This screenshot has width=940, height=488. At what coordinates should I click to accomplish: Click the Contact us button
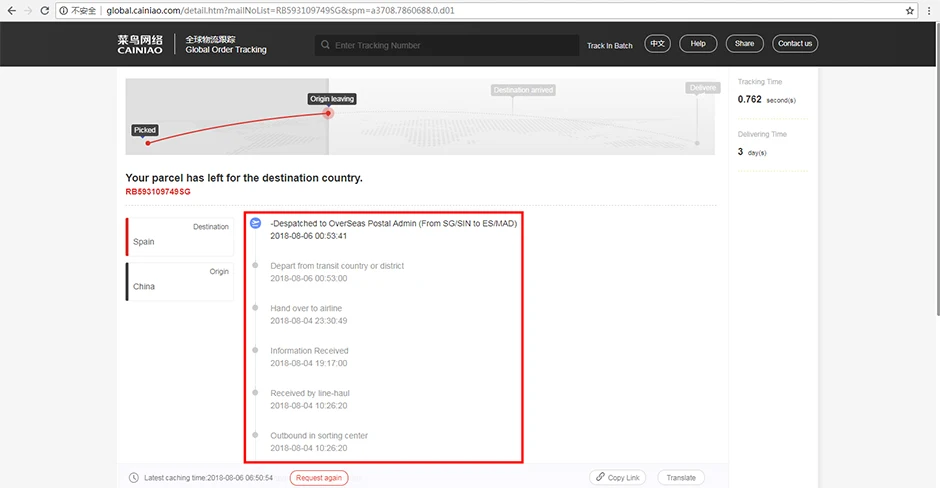click(x=795, y=43)
